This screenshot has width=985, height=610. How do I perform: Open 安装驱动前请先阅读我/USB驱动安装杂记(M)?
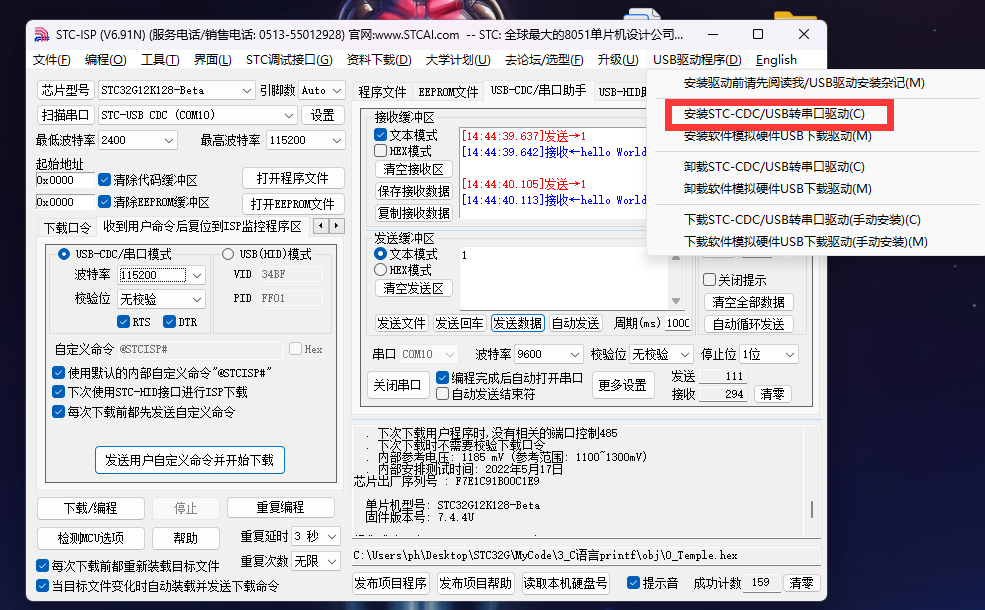[x=804, y=82]
